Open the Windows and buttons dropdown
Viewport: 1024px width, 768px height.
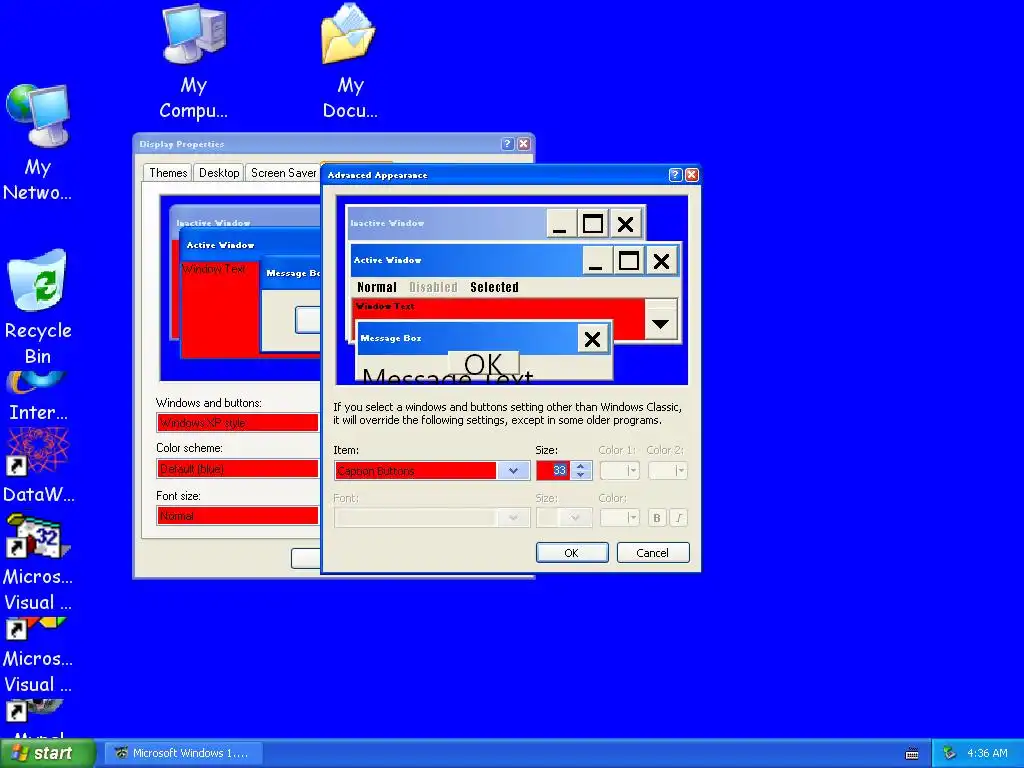238,423
